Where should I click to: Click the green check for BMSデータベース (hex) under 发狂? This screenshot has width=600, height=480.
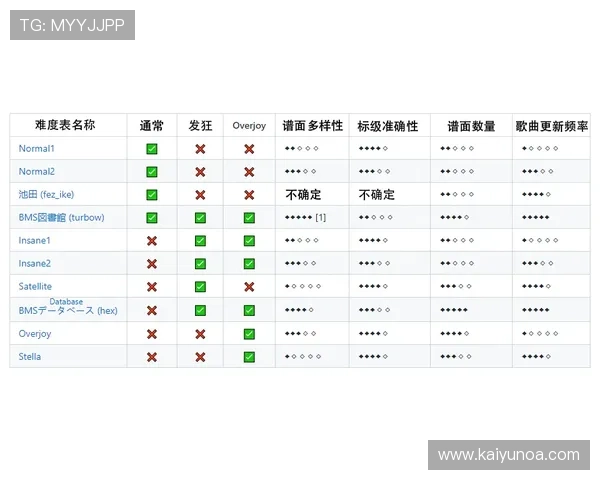(200, 310)
